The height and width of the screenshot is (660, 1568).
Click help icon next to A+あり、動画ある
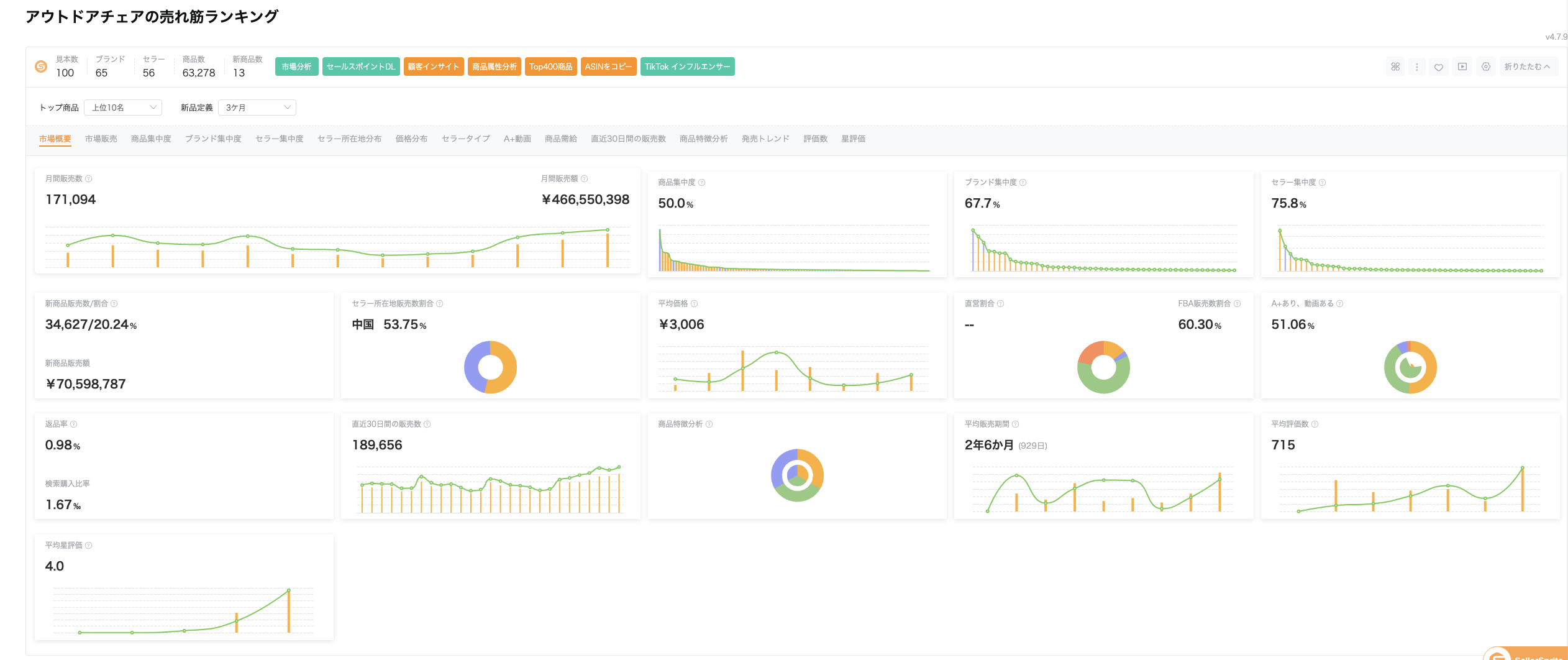[1339, 304]
